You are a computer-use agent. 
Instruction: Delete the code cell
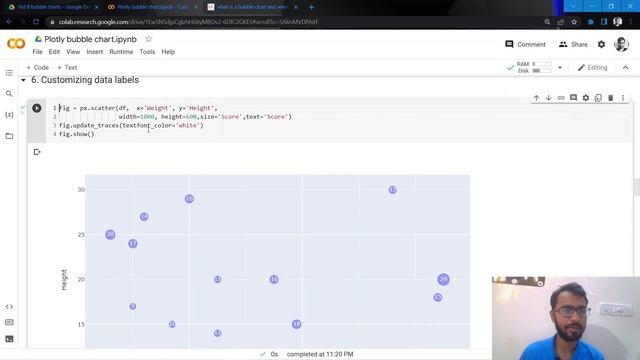[x=611, y=98]
